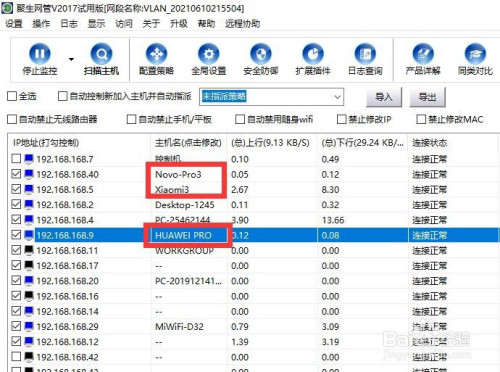Click the 停止监控 pause icon
The width and height of the screenshot is (500, 372).
pyautogui.click(x=40, y=53)
